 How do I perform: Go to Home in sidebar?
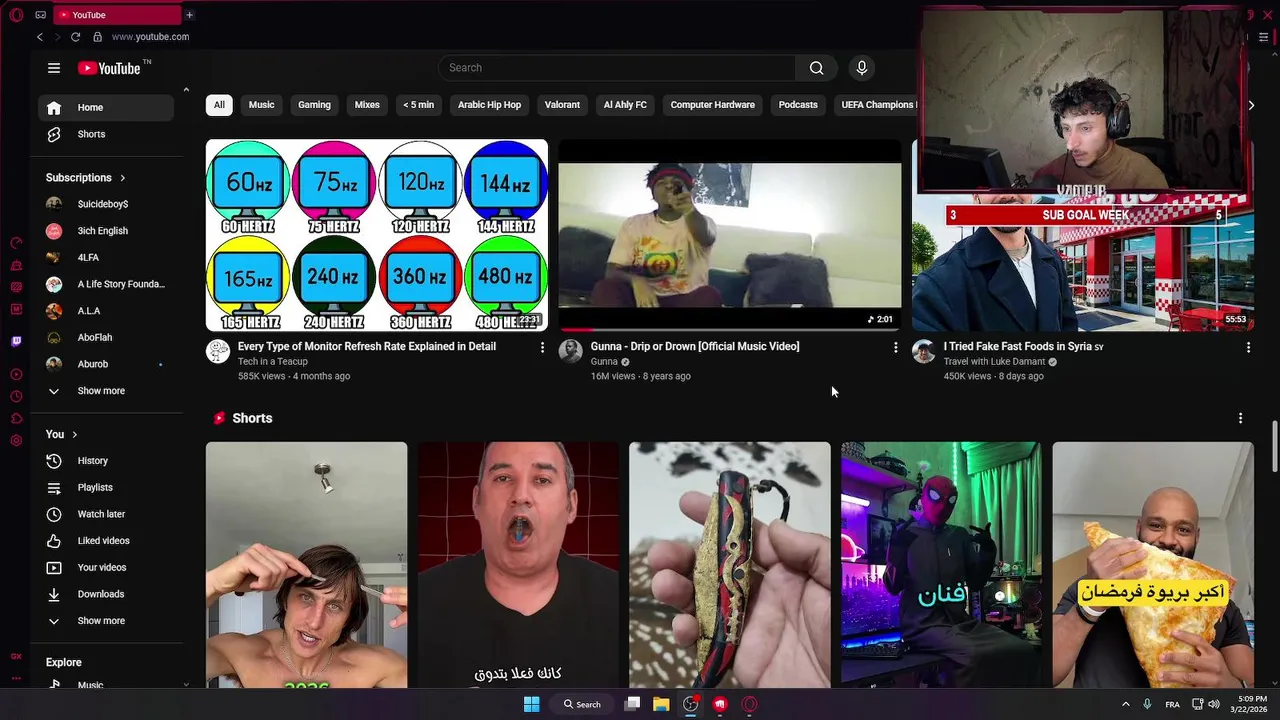[x=106, y=108]
